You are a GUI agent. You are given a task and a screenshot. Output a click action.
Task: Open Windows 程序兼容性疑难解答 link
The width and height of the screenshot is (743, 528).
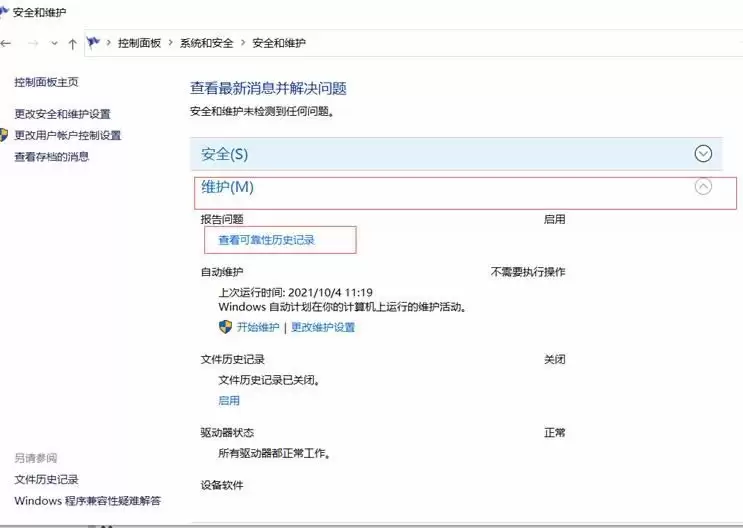[x=87, y=500]
